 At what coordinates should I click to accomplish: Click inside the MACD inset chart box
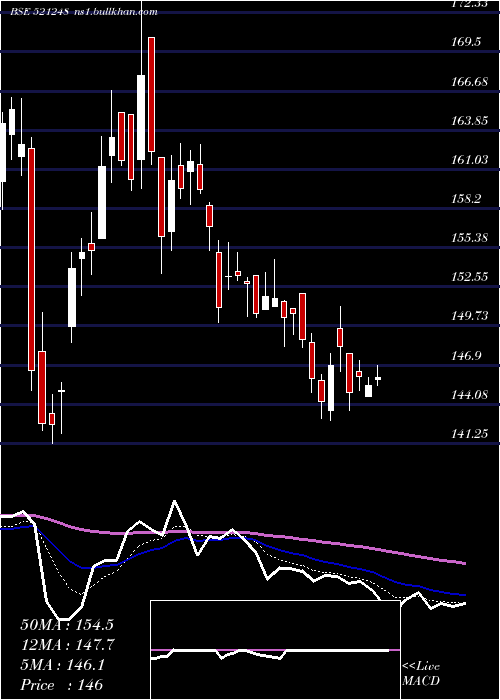tap(275, 650)
